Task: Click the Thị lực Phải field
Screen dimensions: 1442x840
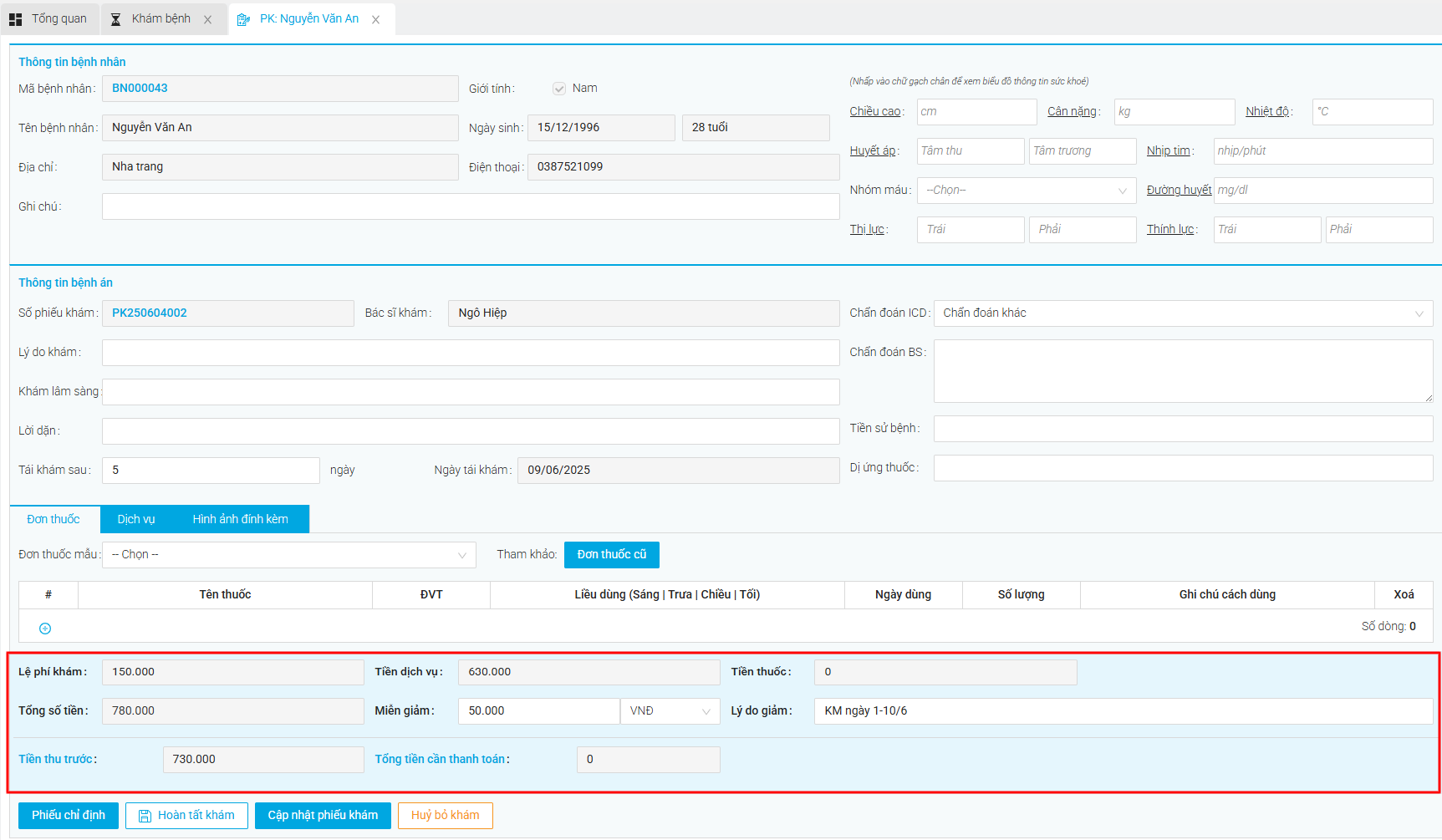Action: click(1083, 230)
